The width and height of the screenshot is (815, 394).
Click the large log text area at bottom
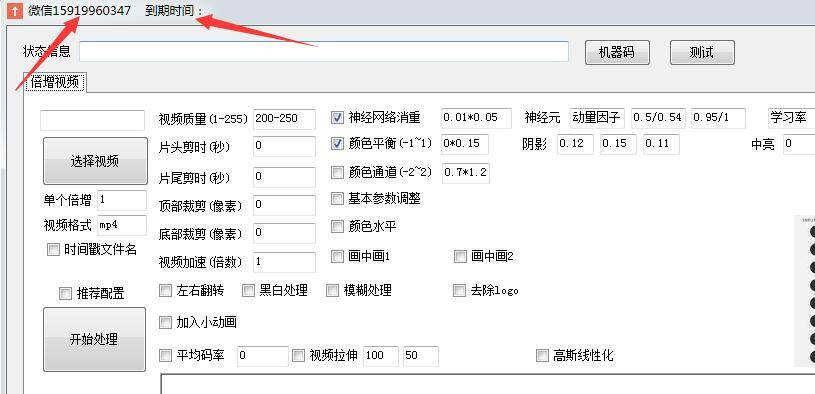(488, 384)
